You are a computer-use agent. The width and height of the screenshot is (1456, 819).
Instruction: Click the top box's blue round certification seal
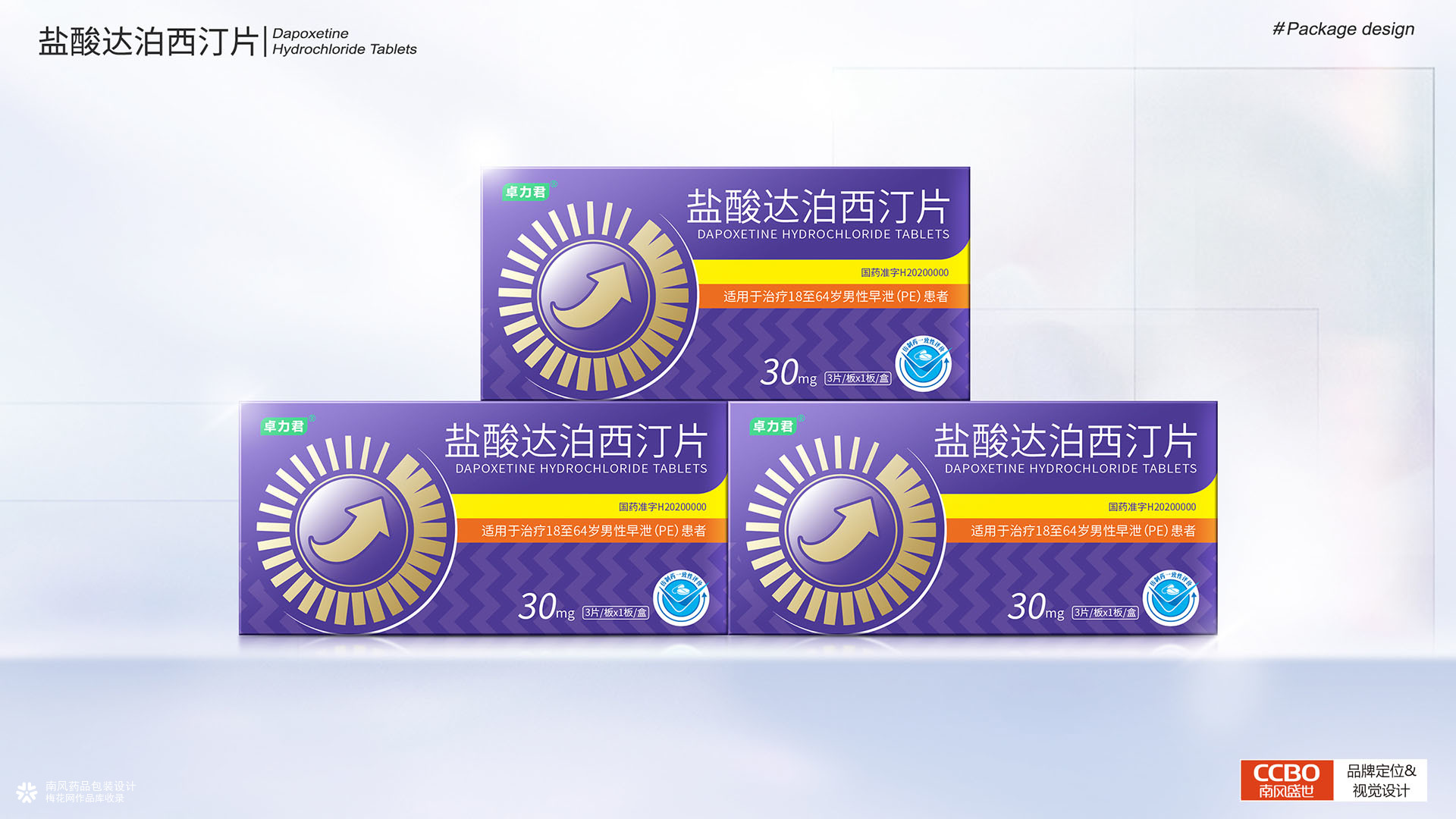click(x=923, y=365)
